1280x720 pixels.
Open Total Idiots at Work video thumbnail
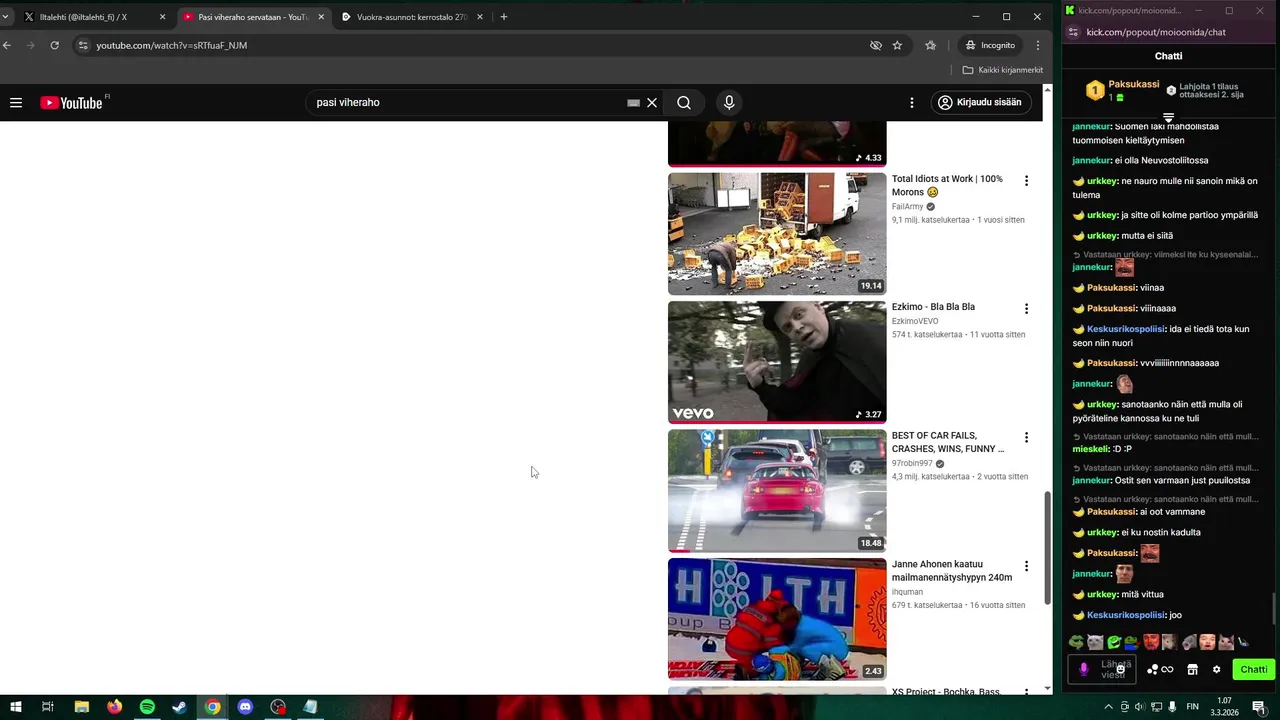(x=777, y=234)
